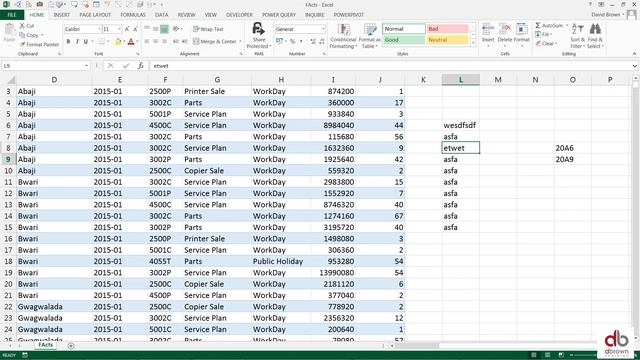This screenshot has height=360, width=640.
Task: Click the Borders icon
Action: (x=101, y=41)
